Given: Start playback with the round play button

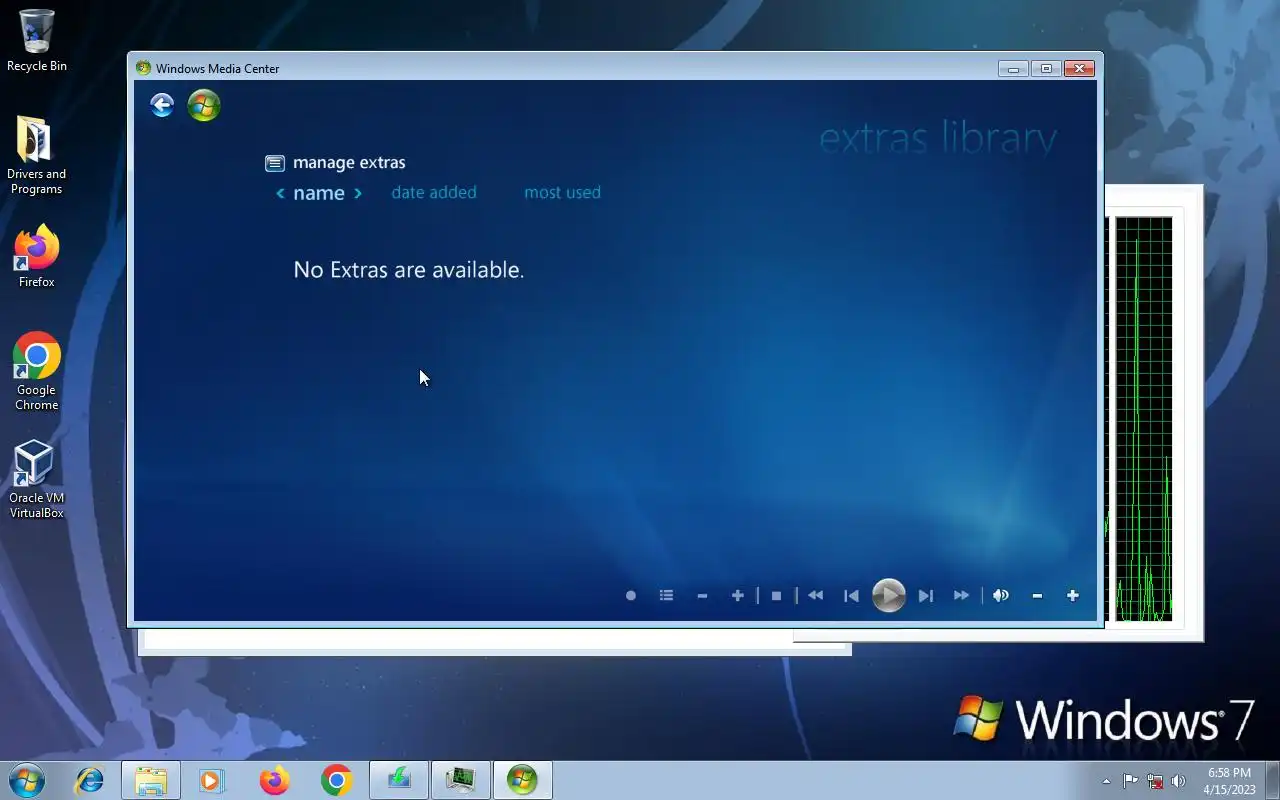Looking at the screenshot, I should pyautogui.click(x=888, y=595).
